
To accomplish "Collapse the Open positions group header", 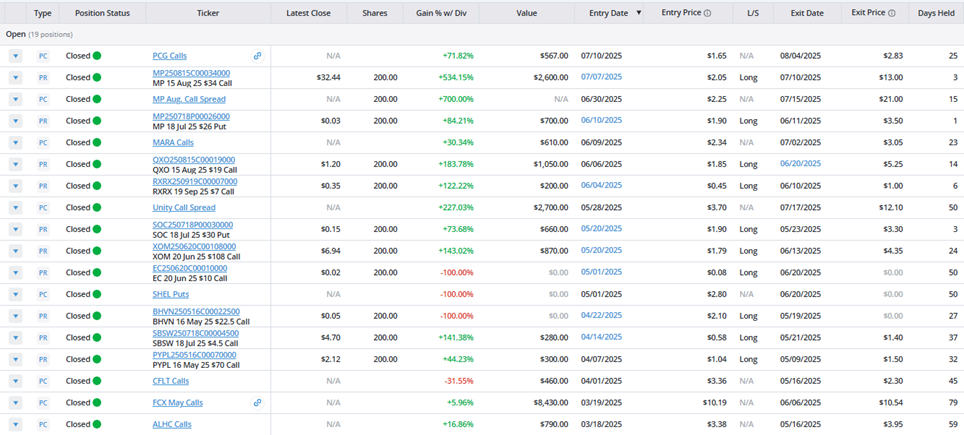I will (16, 34).
